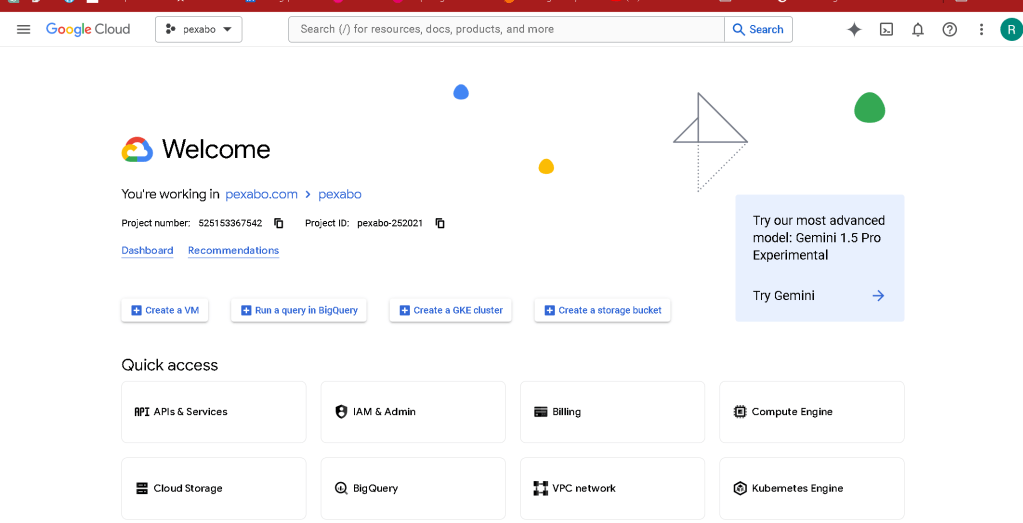The width and height of the screenshot is (1023, 523).
Task: Click the IAM & Admin shield icon
Action: pos(341,412)
